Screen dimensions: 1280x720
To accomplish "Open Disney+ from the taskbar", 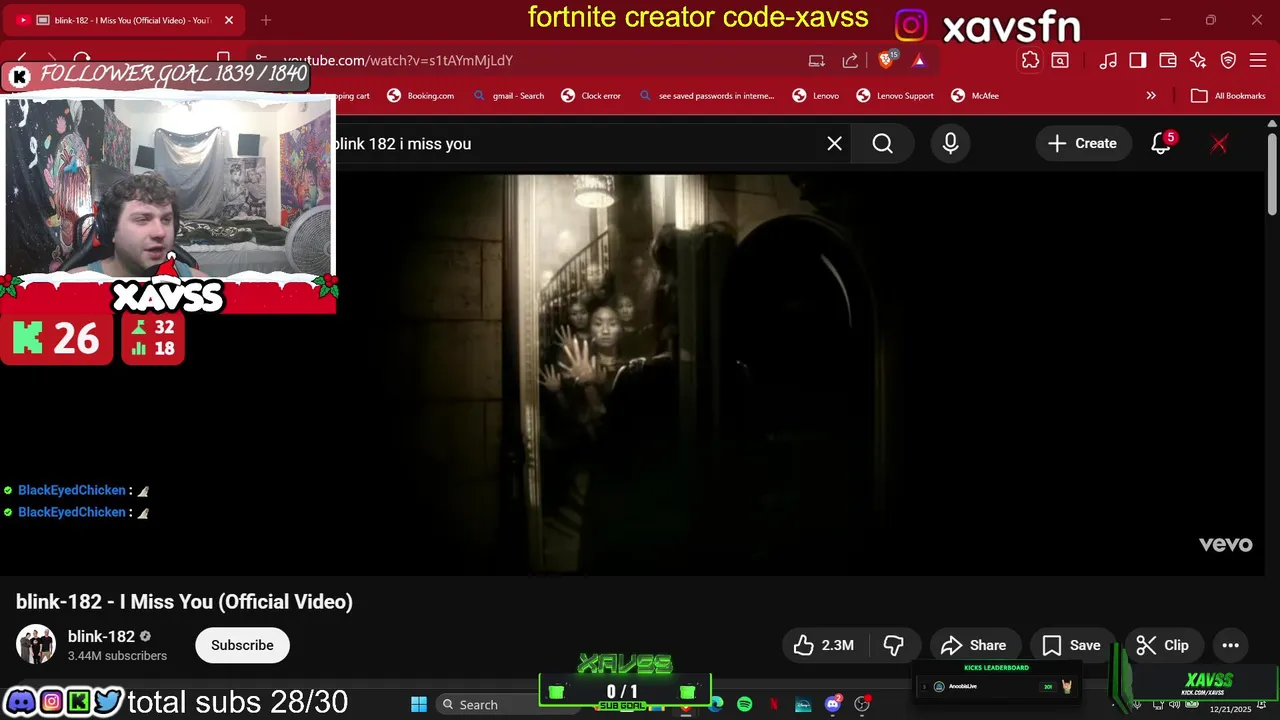I will [x=803, y=704].
